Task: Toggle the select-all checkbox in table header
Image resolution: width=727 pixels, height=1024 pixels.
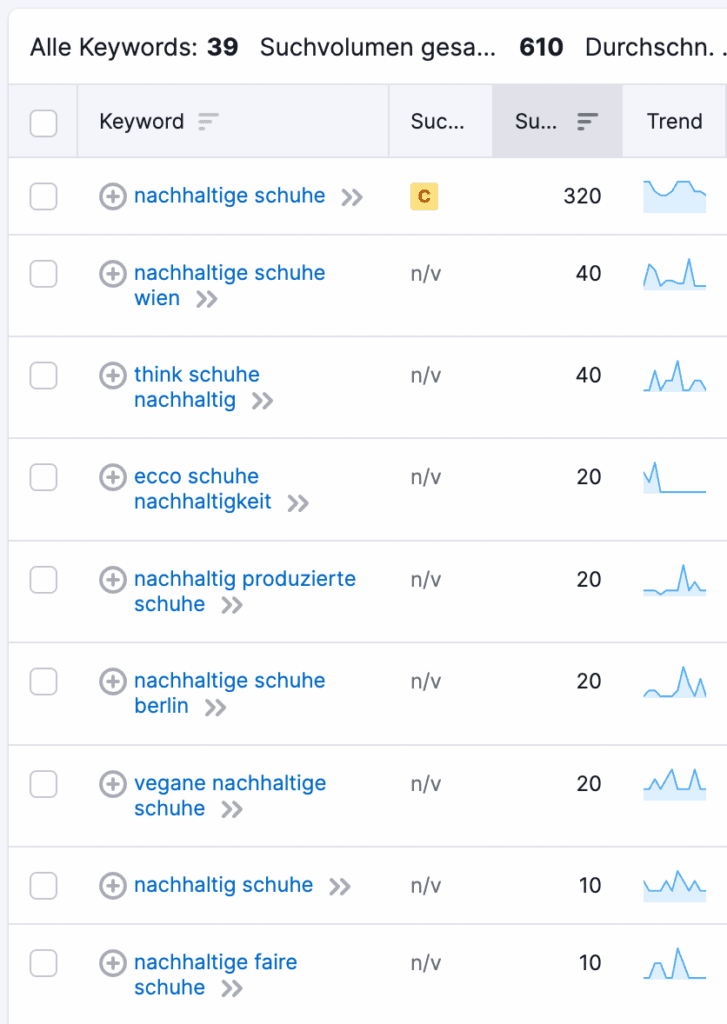Action: [43, 123]
